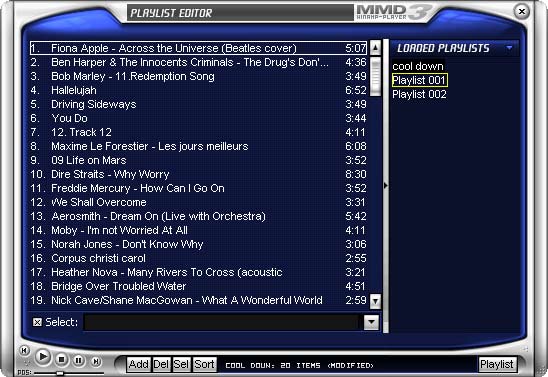Start playback with the play button
548x377 pixels.
click(43, 357)
